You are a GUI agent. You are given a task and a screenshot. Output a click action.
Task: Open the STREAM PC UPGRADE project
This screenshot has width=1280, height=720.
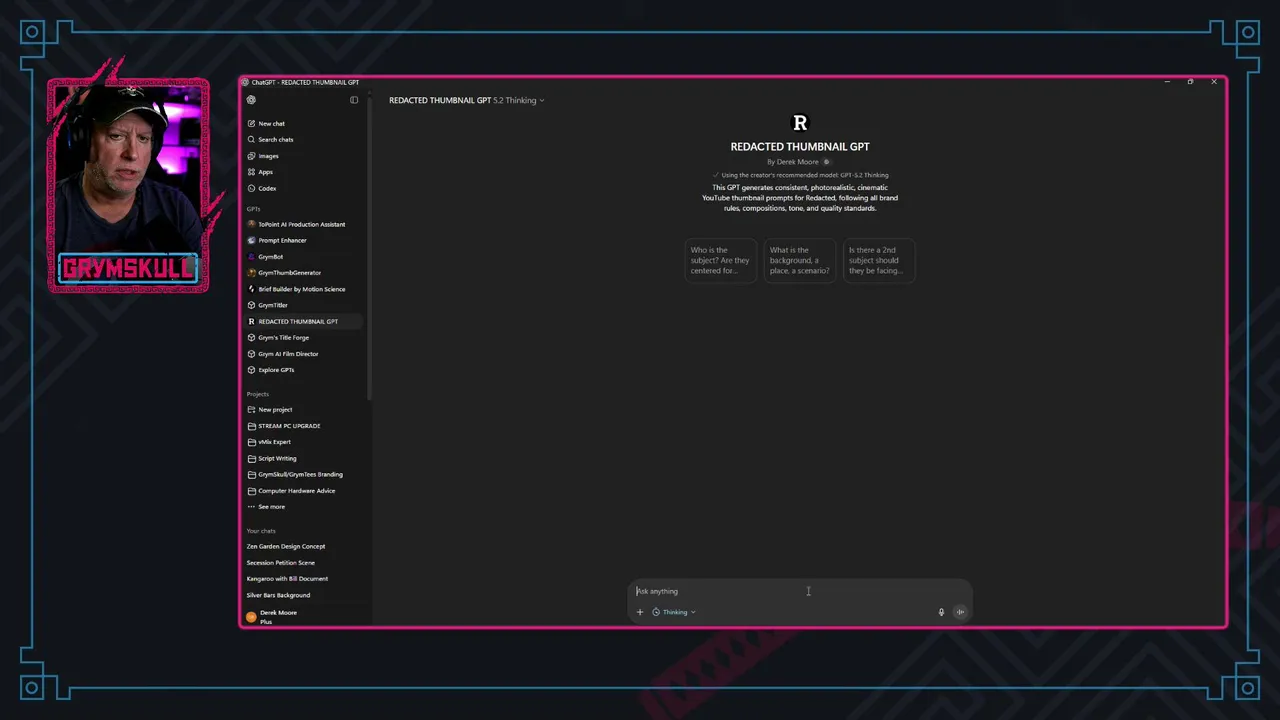pos(303,426)
